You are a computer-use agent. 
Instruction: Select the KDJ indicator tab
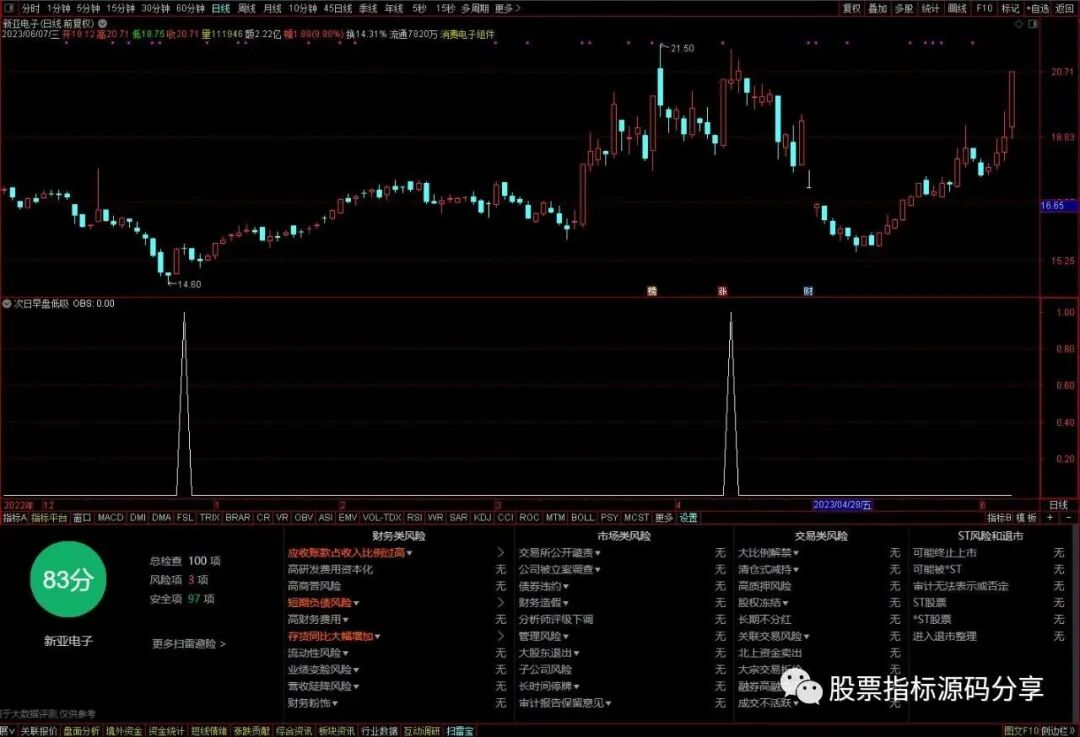point(483,517)
